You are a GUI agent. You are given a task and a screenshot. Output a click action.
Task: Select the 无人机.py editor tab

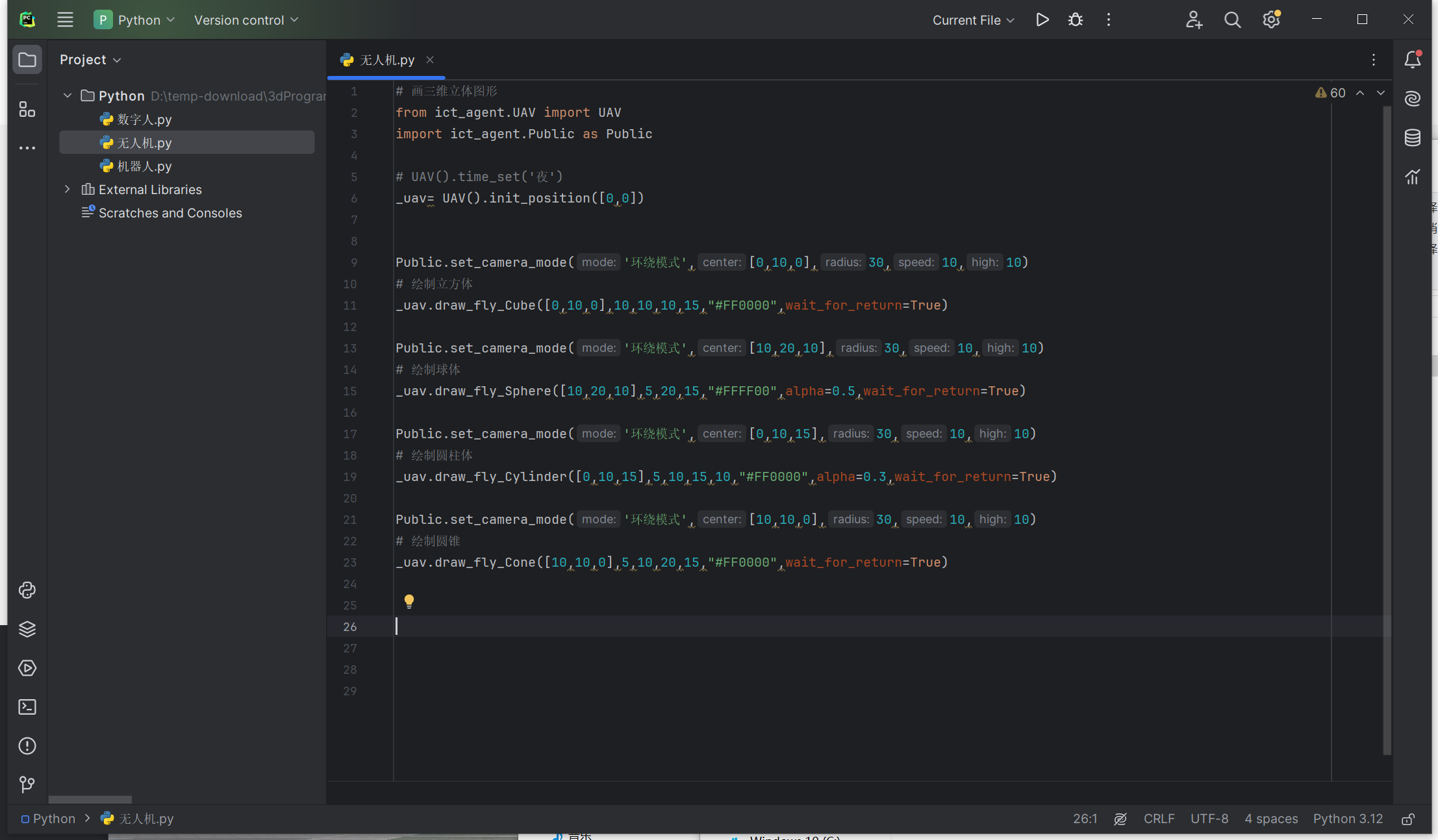[386, 60]
